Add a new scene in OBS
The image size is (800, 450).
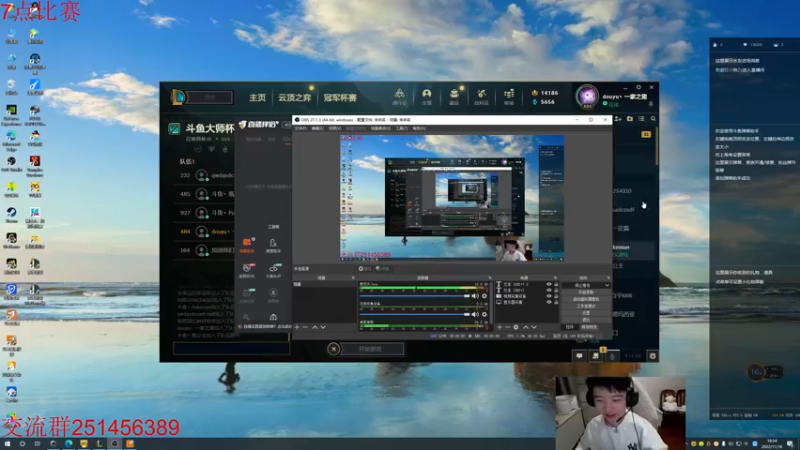pos(297,327)
